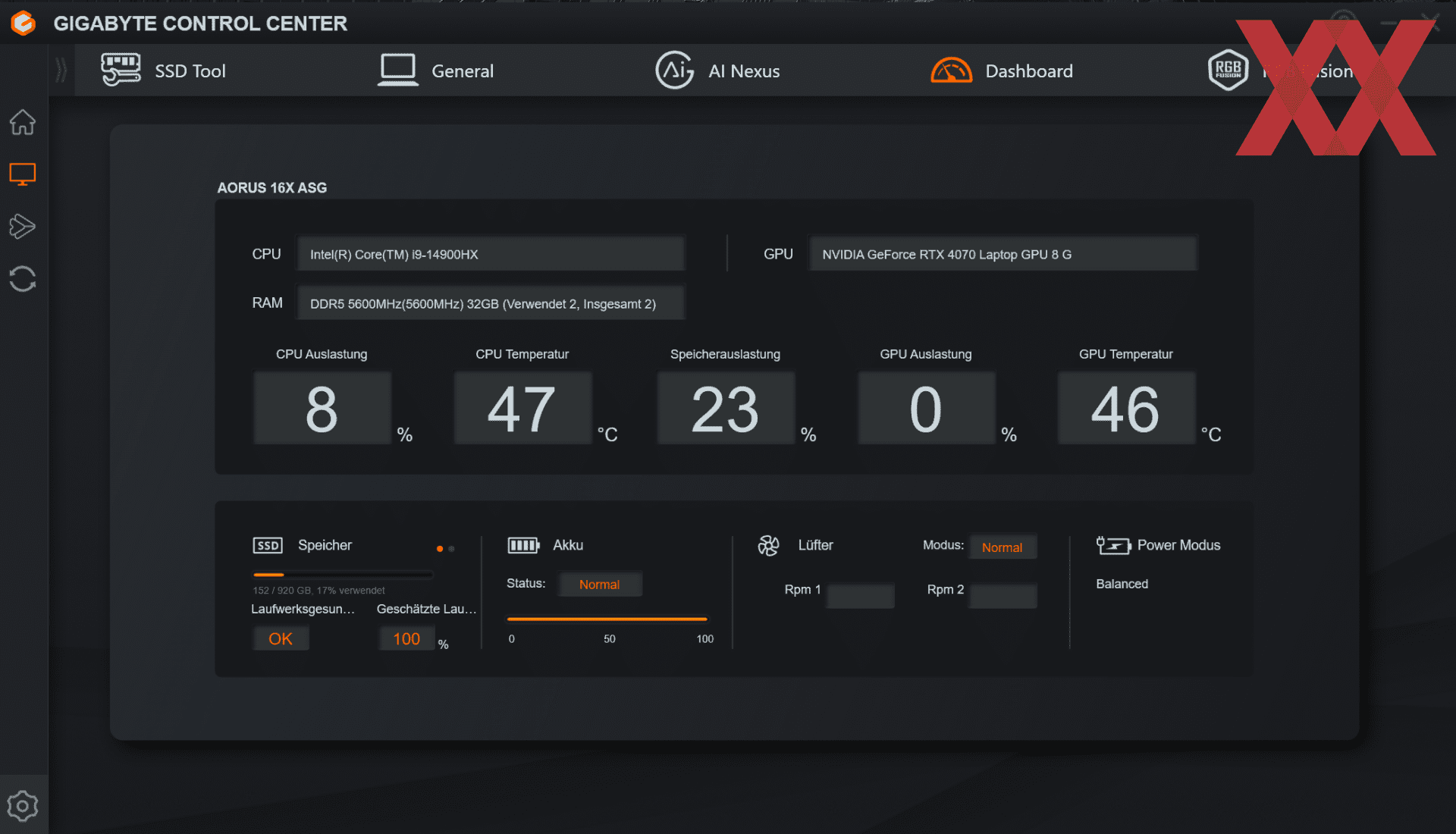The width and height of the screenshot is (1456, 834).
Task: Click the SSD drive health OK box
Action: (280, 638)
